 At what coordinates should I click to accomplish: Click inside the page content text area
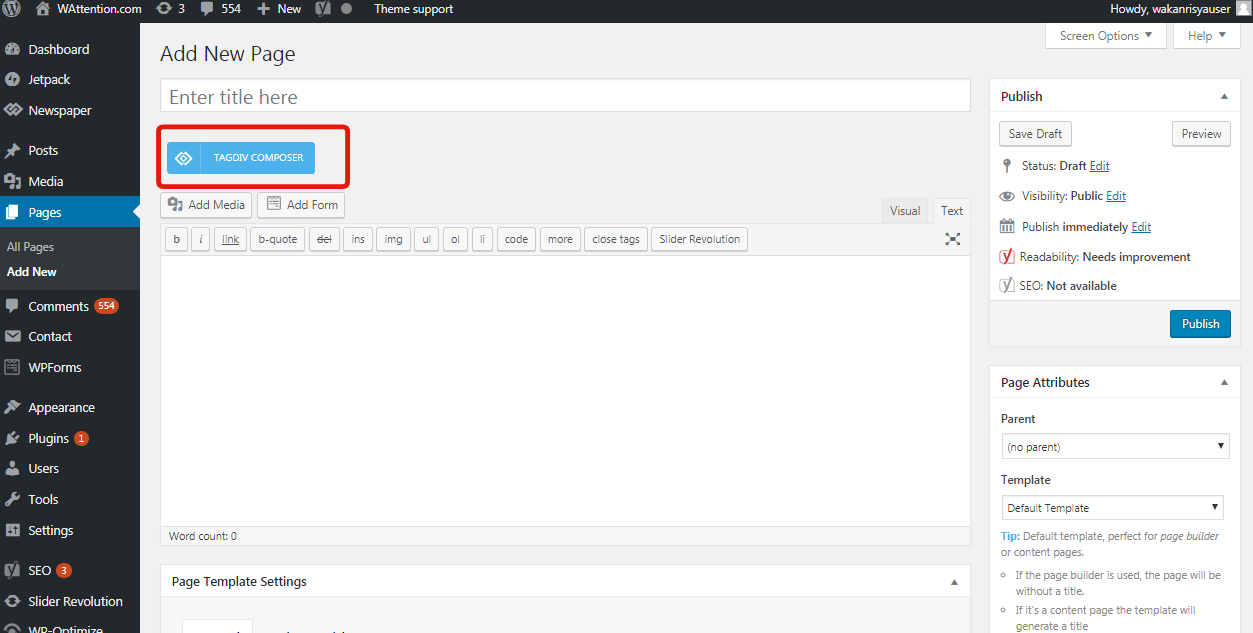565,391
